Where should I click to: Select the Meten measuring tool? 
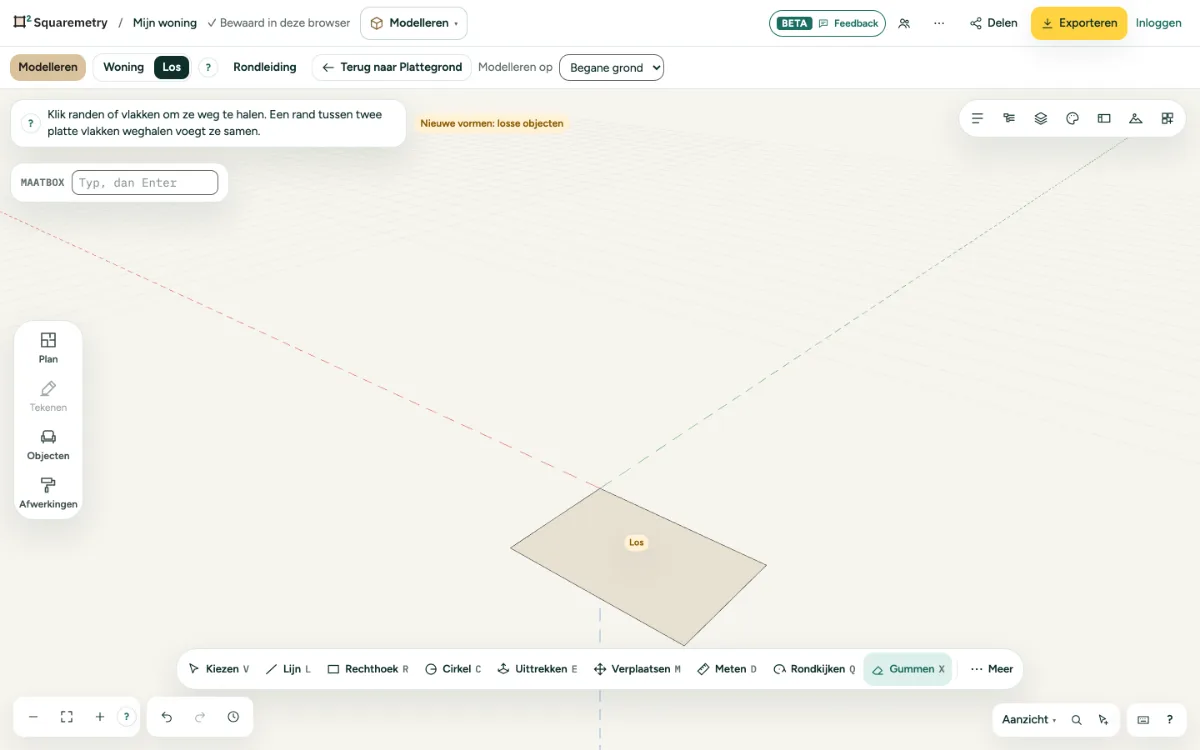click(x=727, y=669)
